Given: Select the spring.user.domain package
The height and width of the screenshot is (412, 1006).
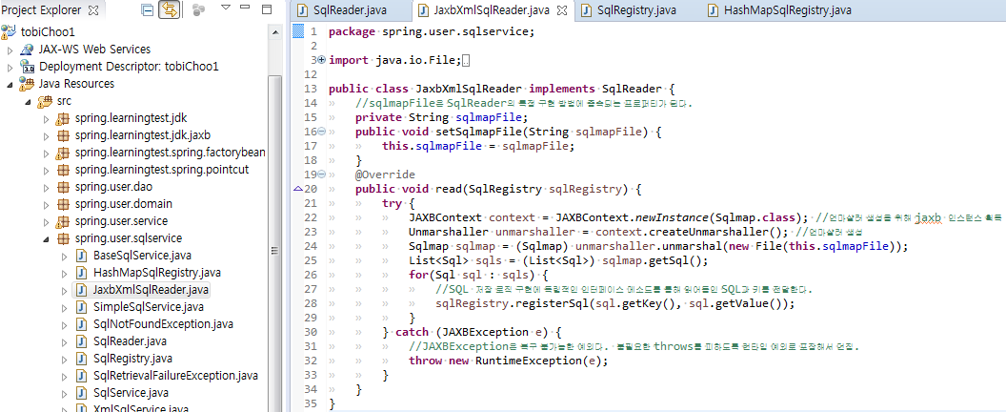Looking at the screenshot, I should point(123,204).
